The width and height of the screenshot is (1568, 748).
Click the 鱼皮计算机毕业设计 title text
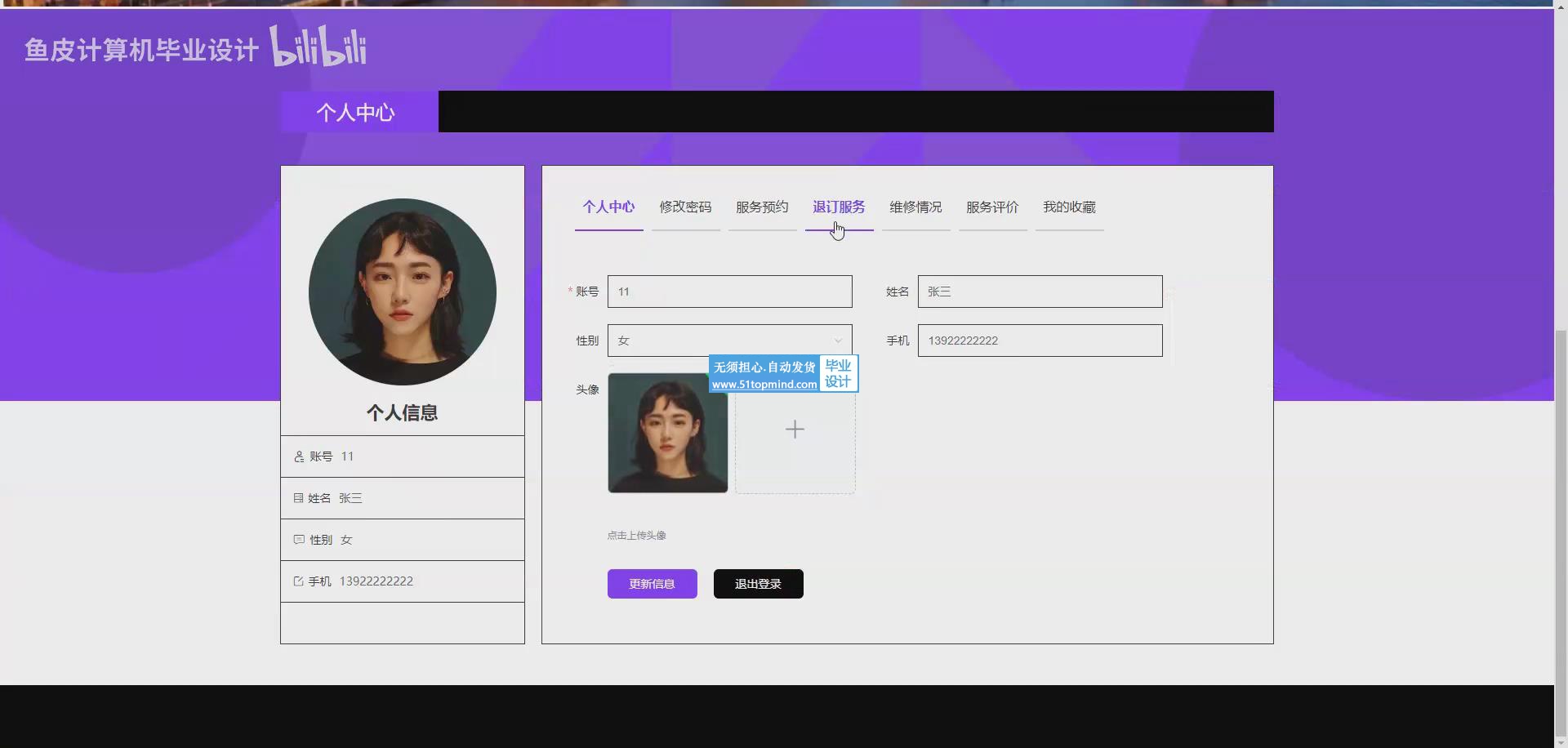point(141,50)
